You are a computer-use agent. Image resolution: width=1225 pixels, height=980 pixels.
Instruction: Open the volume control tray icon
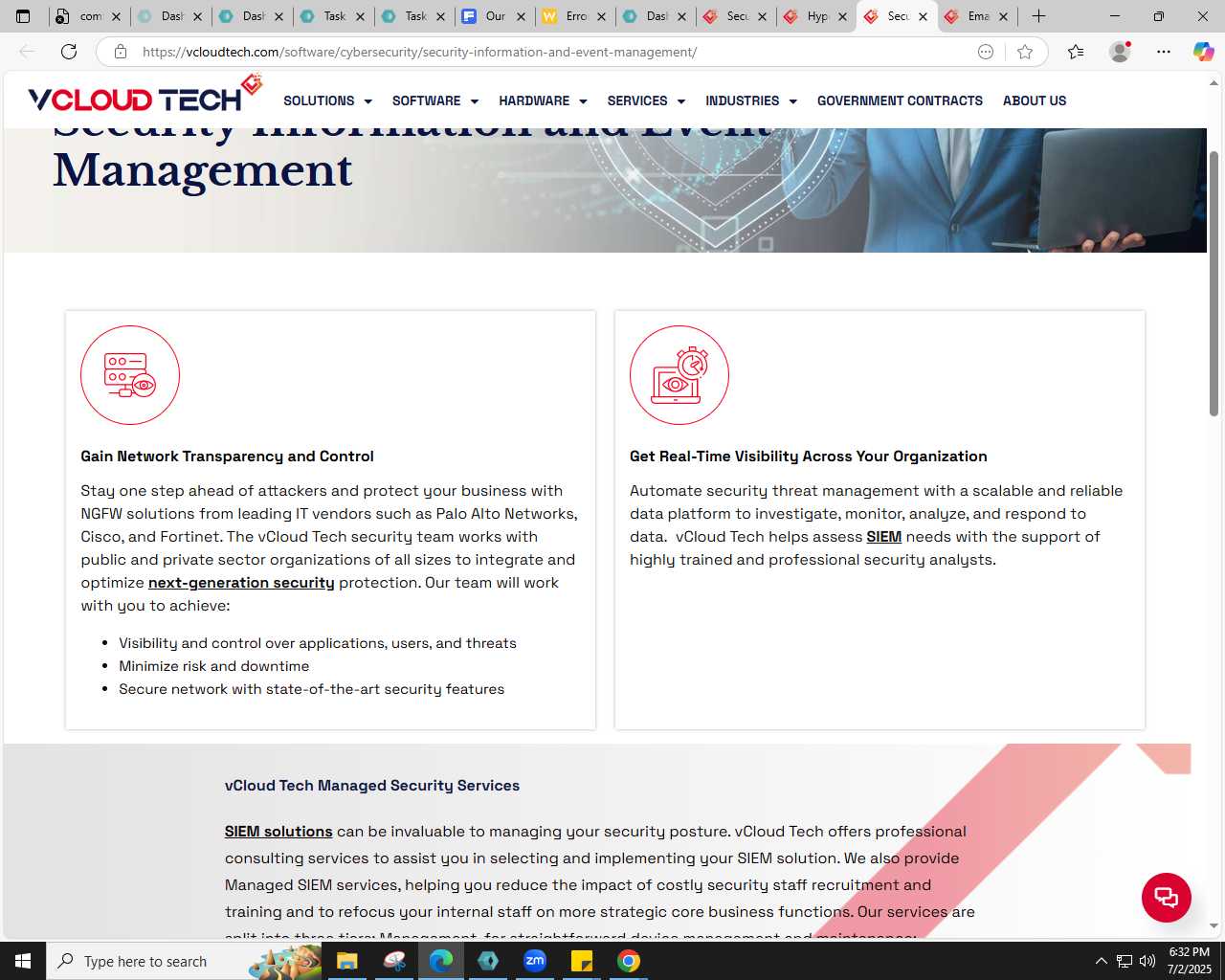(1147, 961)
